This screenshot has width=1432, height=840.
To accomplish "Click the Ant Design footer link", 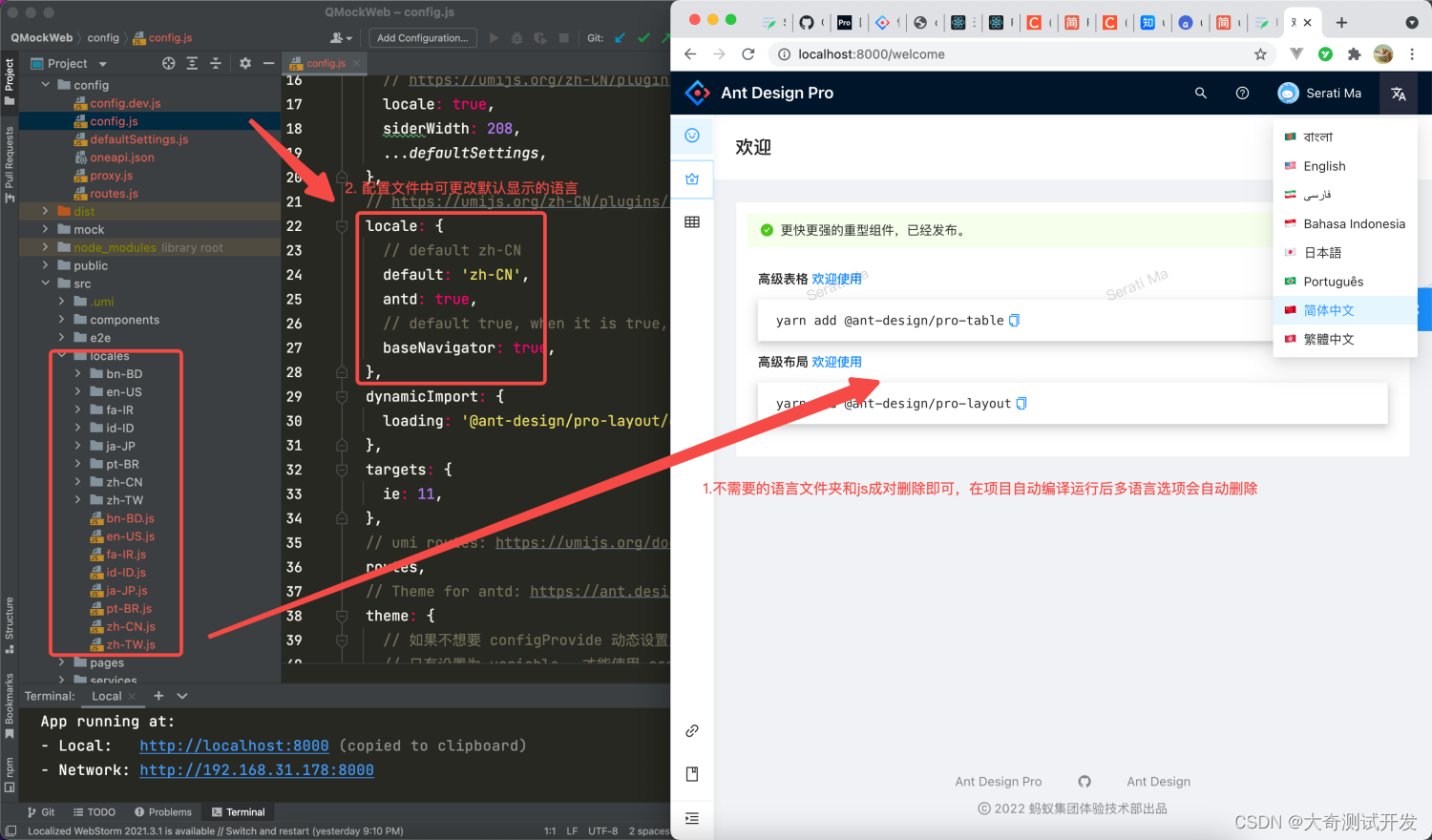I will point(1158,782).
